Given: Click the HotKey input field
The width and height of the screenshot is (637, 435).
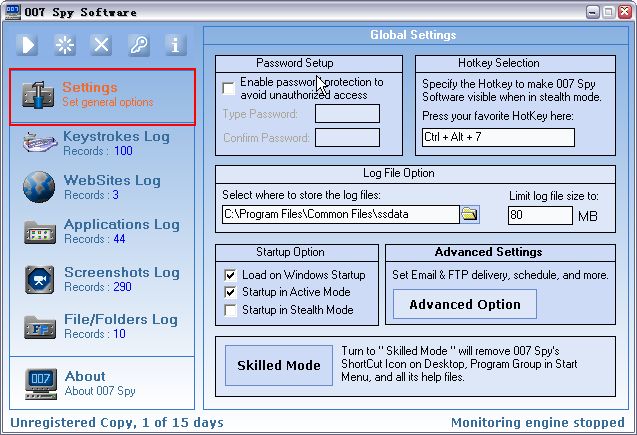Looking at the screenshot, I should click(498, 137).
